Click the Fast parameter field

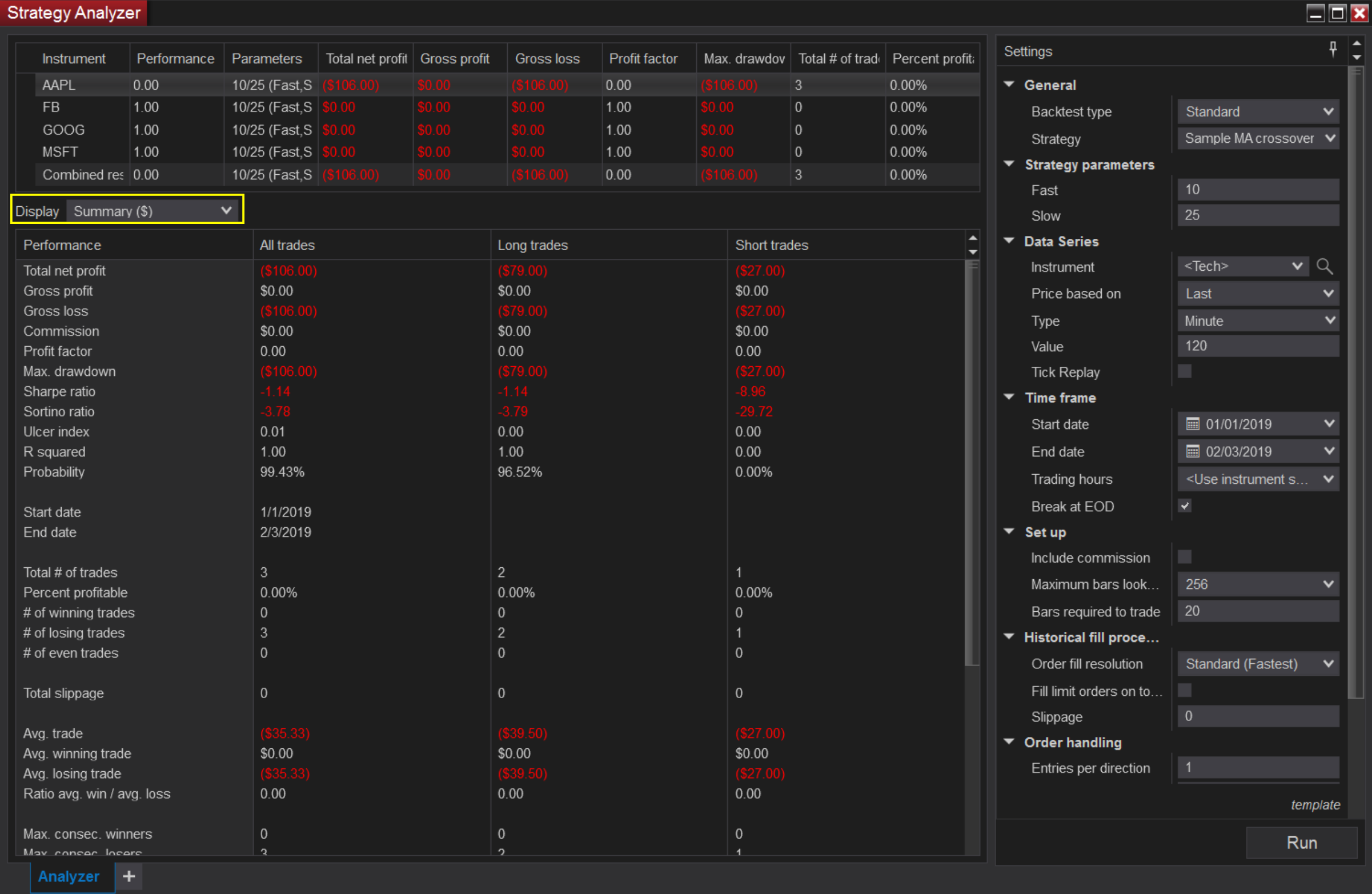pos(1257,190)
